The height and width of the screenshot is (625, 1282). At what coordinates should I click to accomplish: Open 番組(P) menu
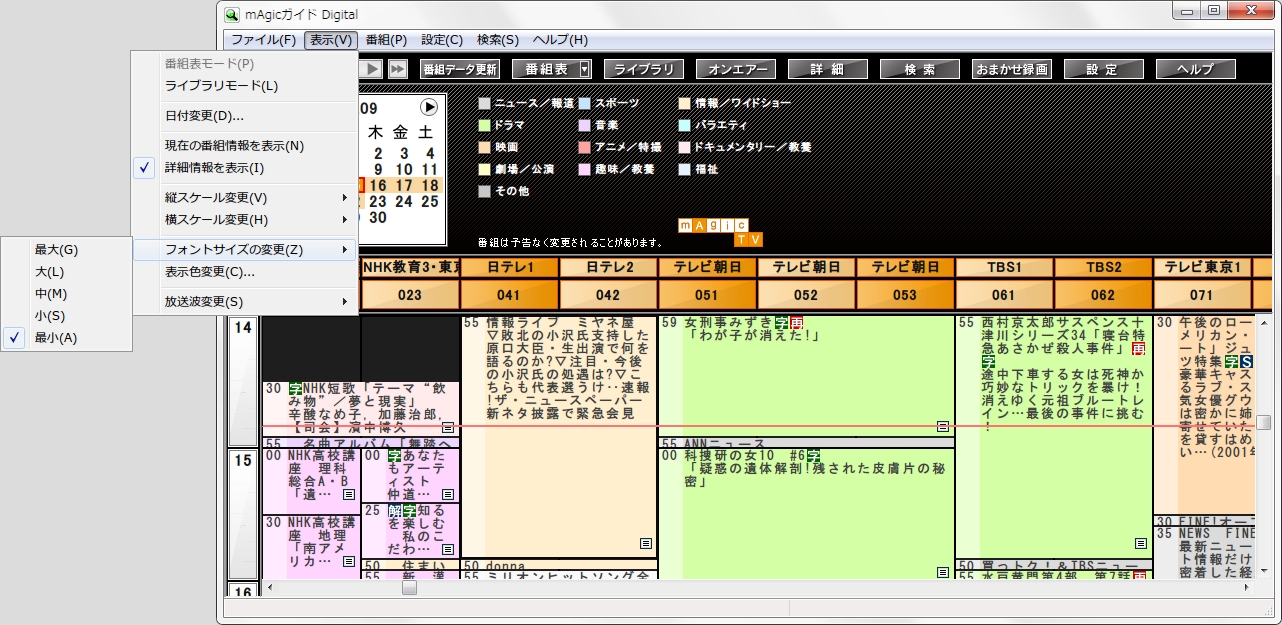coord(386,40)
